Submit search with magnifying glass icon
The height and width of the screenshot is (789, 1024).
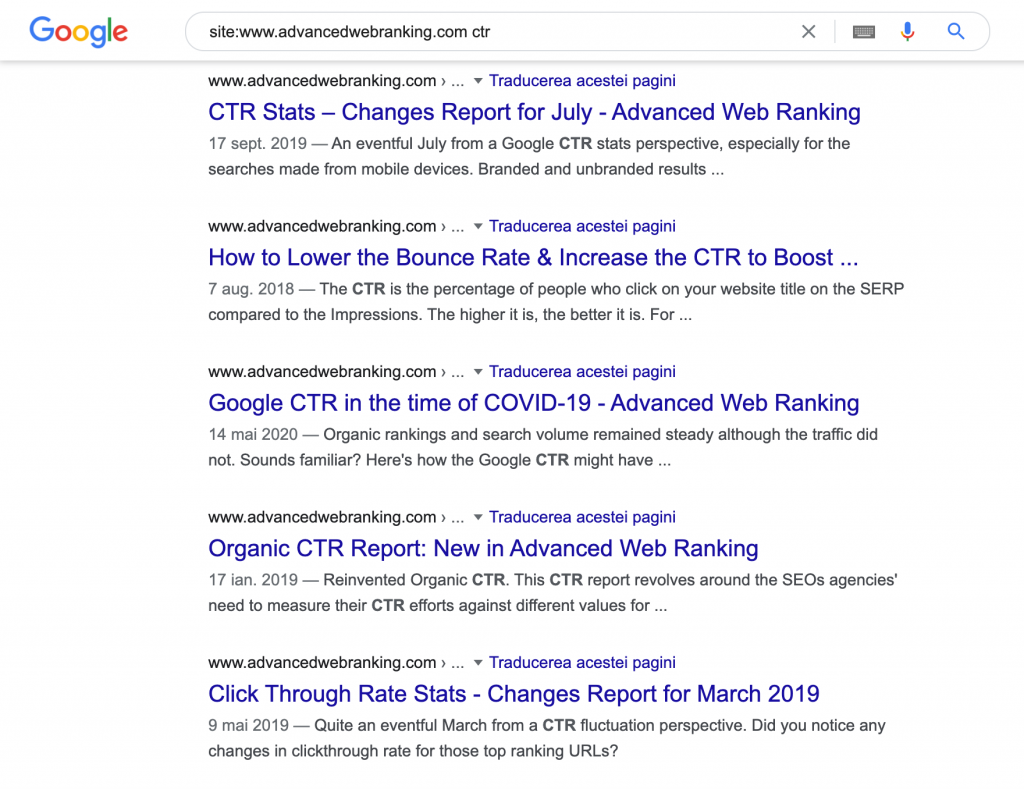[955, 31]
